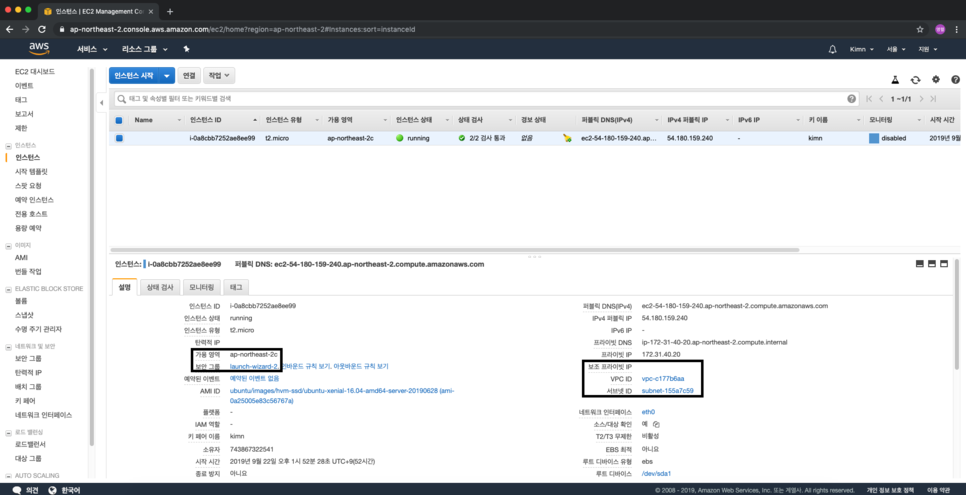The height and width of the screenshot is (495, 966).
Task: Click the horizontal scrollbar under the instance table
Action: [454, 250]
